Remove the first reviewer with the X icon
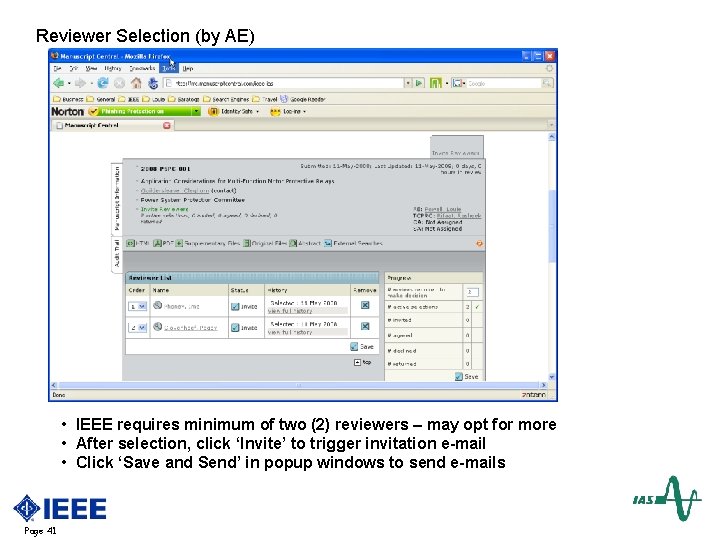The width and height of the screenshot is (720, 540). coord(365,305)
